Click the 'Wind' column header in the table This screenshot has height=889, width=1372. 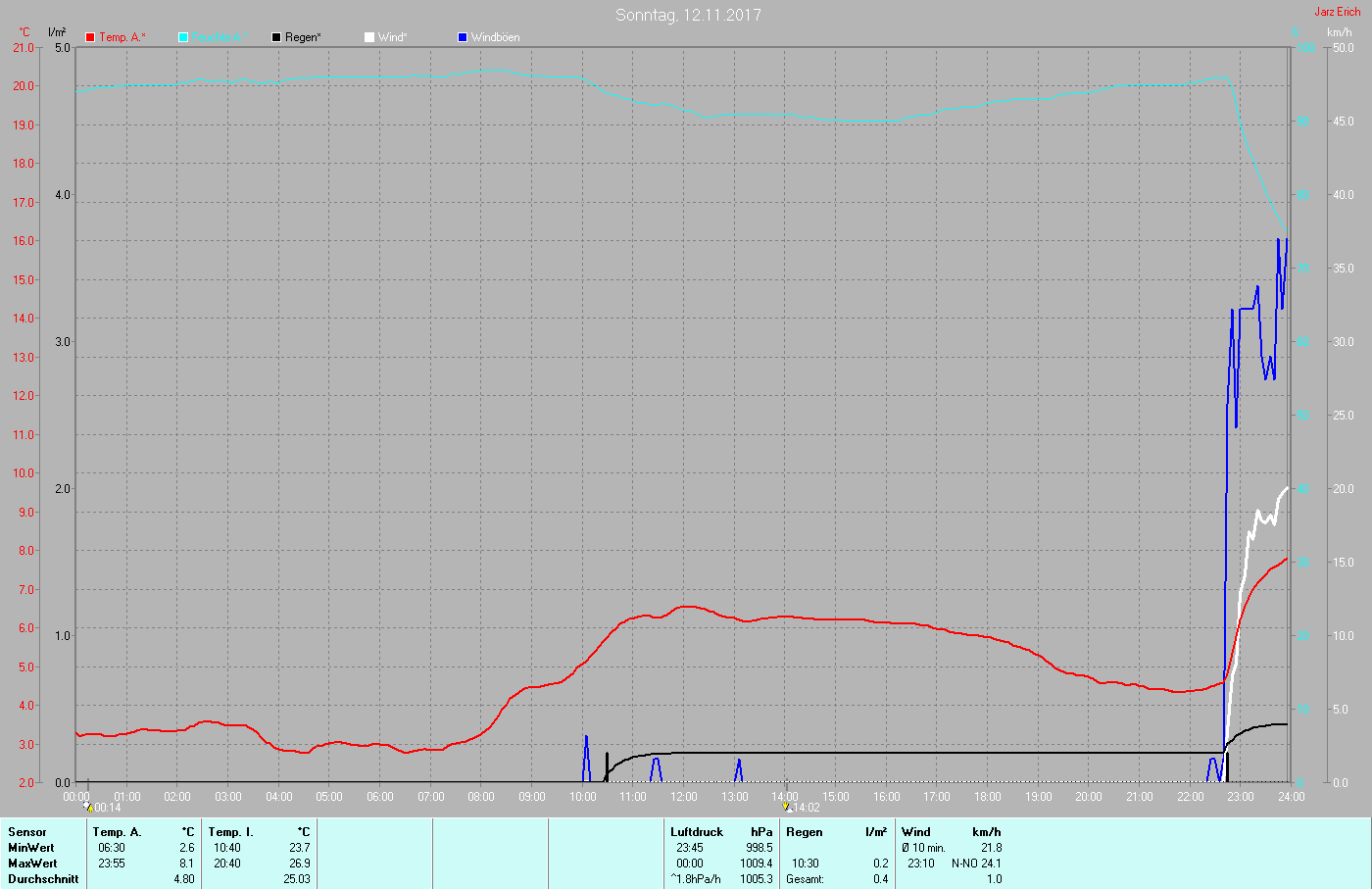916,832
